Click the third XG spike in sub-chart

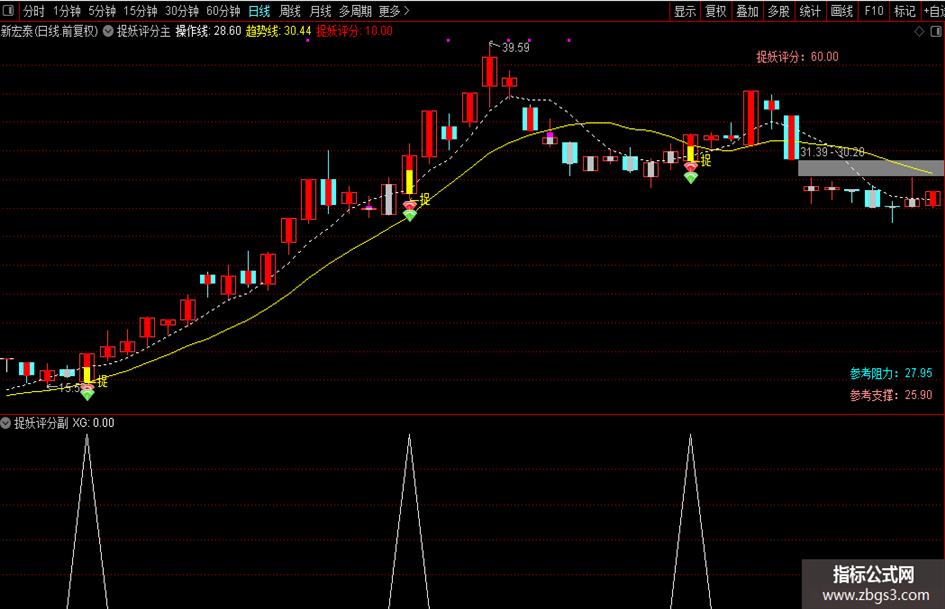(x=691, y=522)
